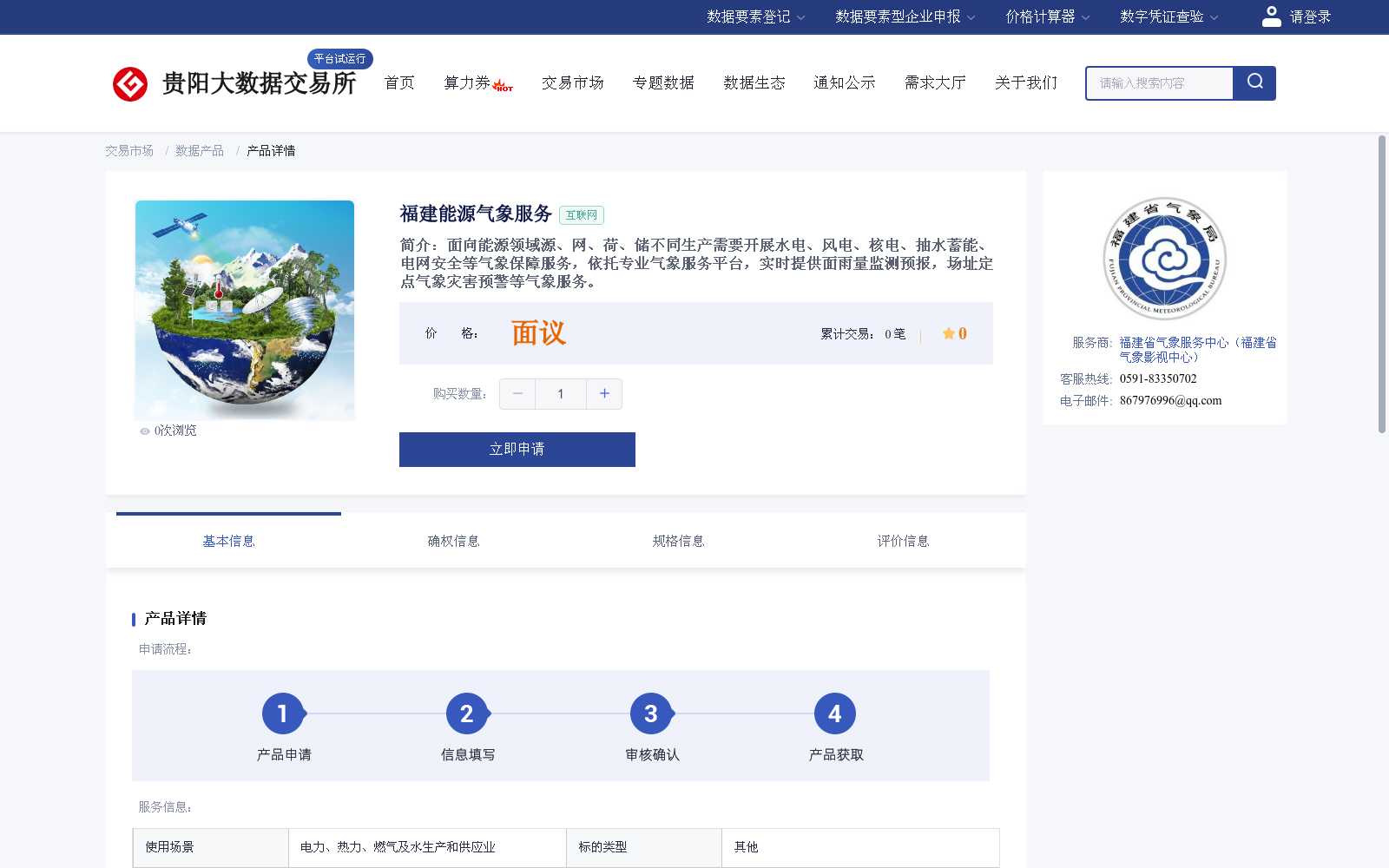Open the 数字凭证查验 dropdown

tap(1169, 16)
